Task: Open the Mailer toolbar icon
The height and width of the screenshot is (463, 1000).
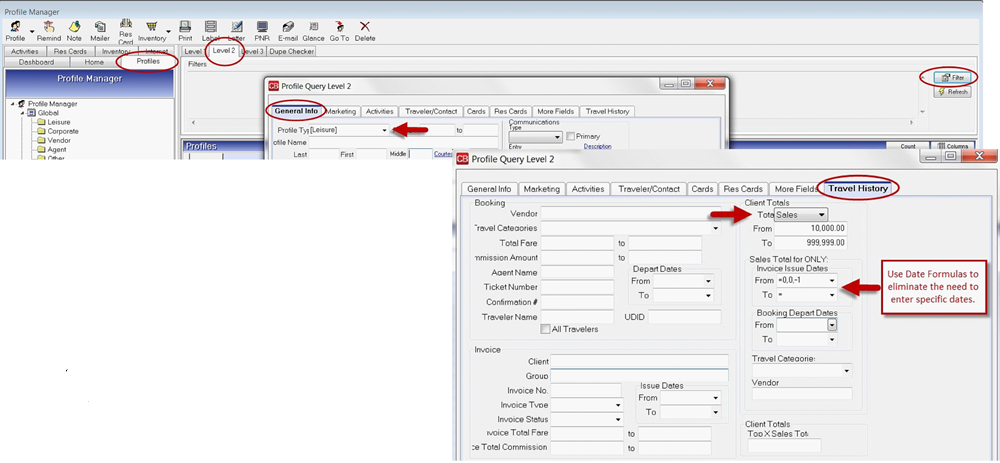Action: pyautogui.click(x=99, y=27)
